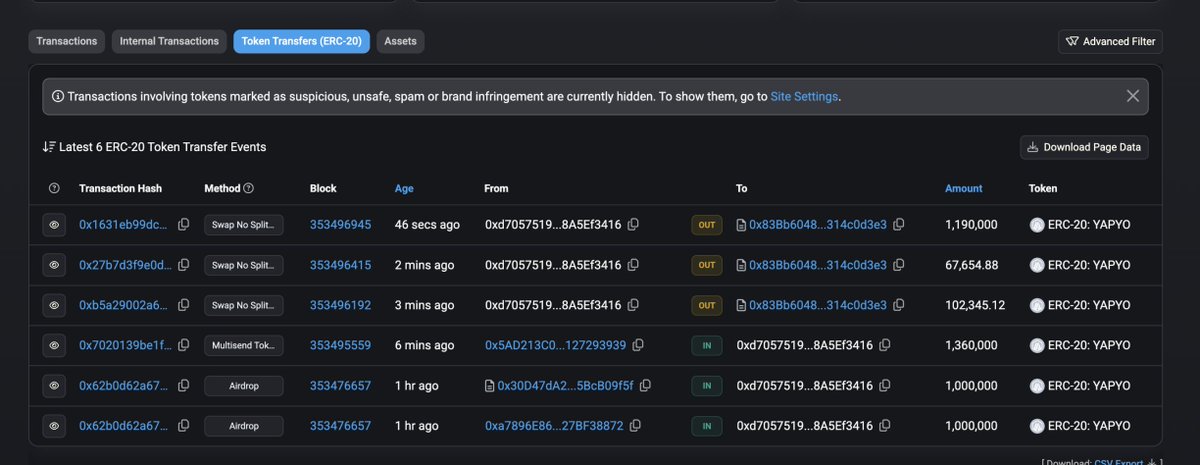Click YAPYO token icon in first row
This screenshot has height=465, width=1200.
[x=1037, y=225]
